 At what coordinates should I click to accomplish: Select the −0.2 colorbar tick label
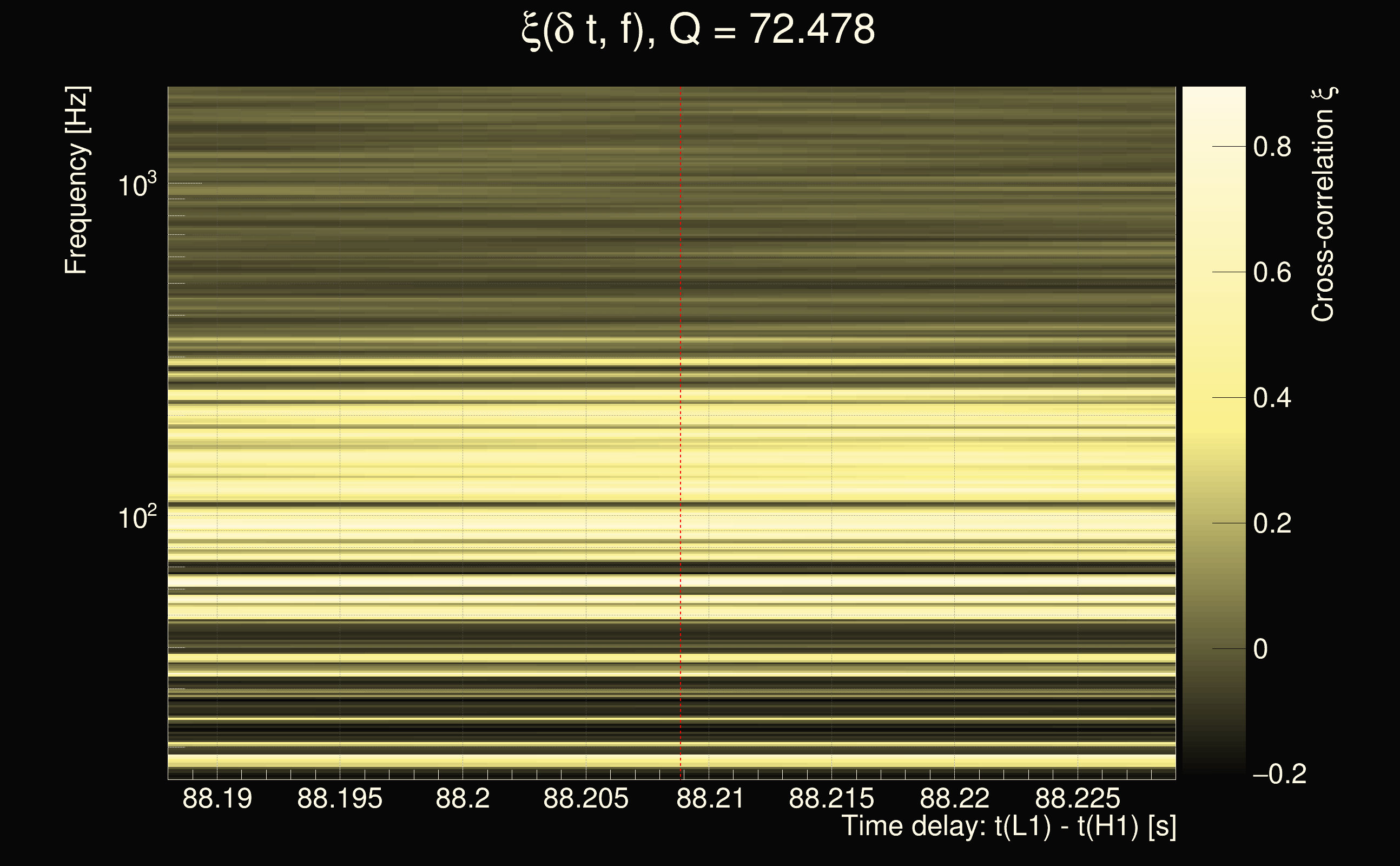(x=1279, y=775)
